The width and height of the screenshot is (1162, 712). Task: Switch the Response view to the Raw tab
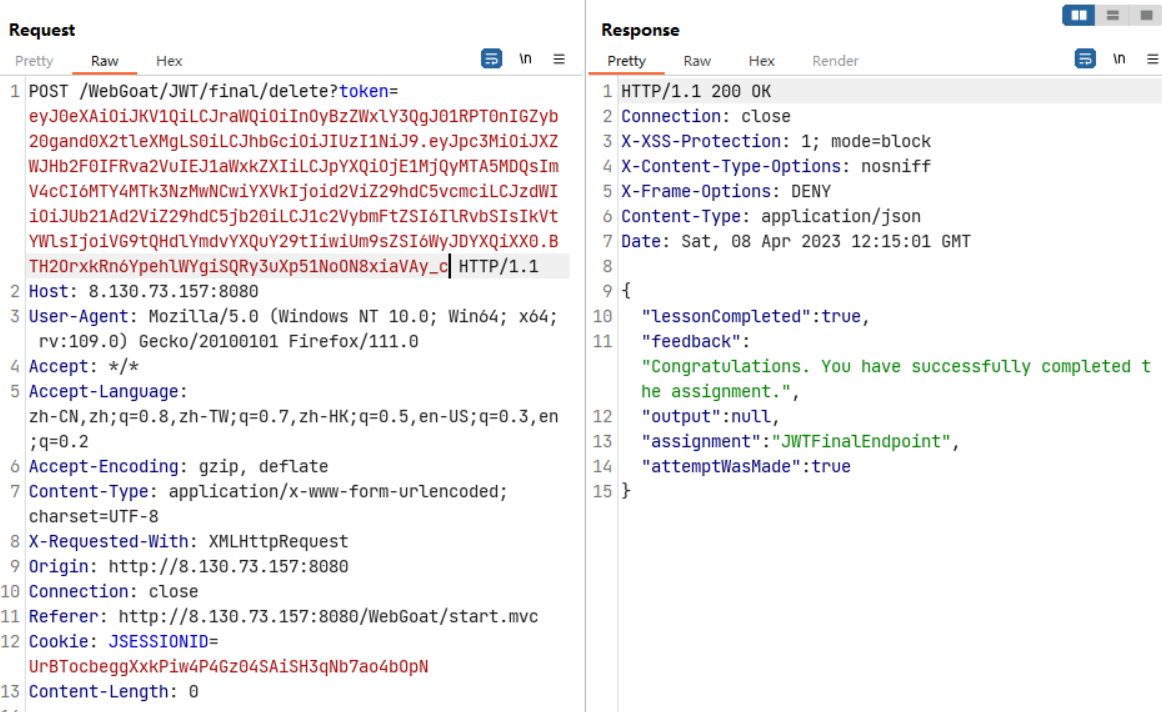(697, 61)
